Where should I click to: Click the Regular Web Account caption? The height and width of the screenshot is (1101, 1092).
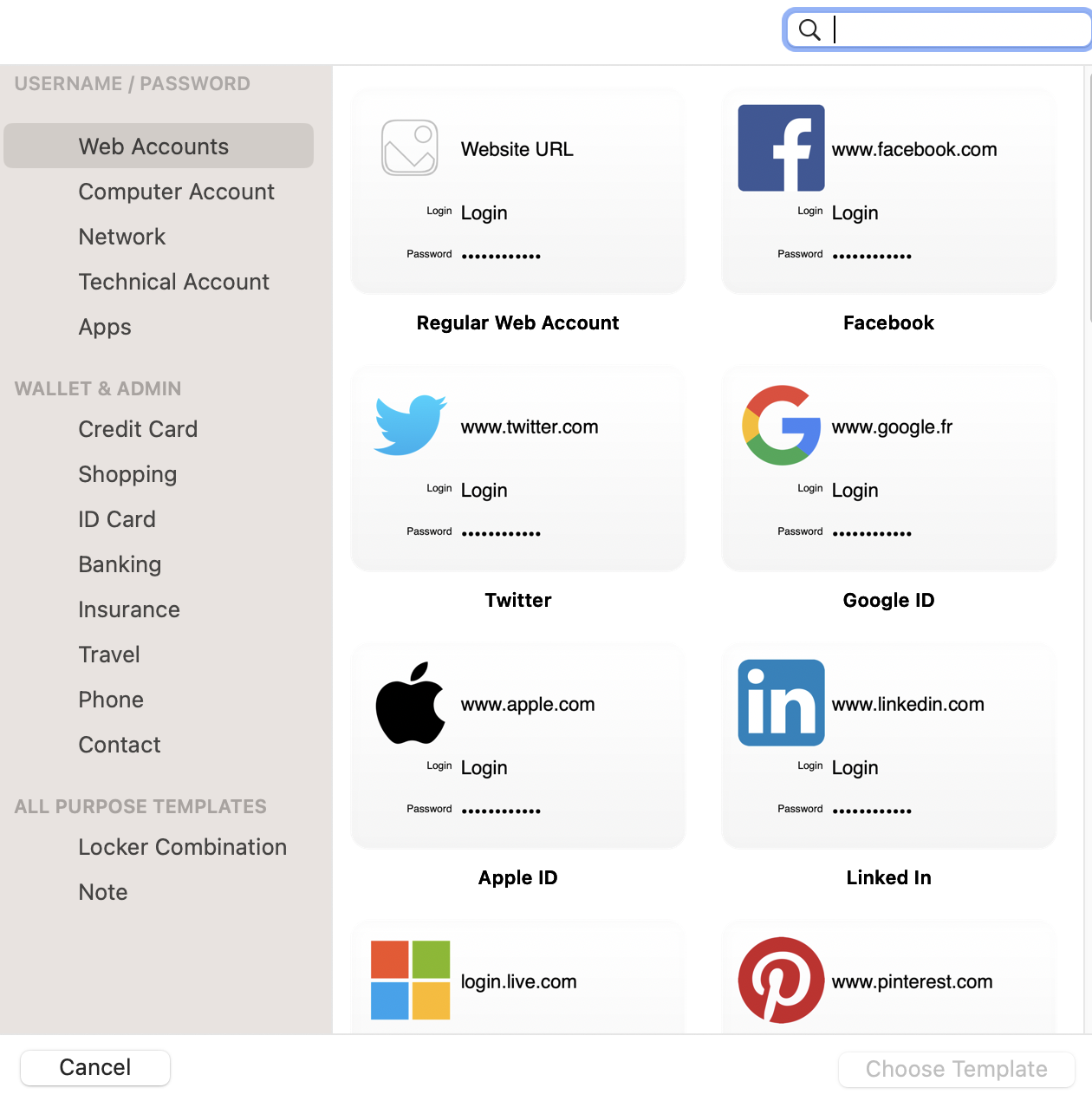518,322
